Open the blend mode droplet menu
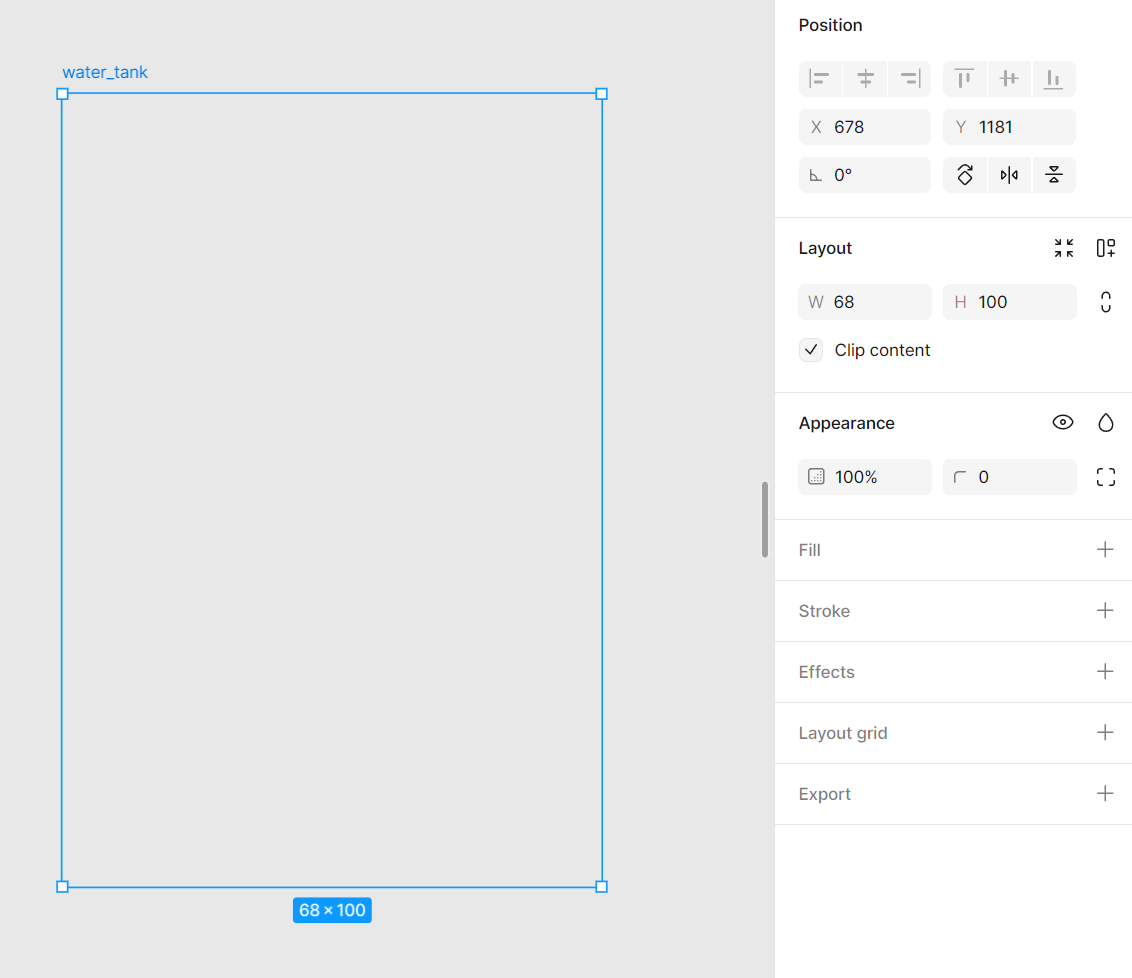This screenshot has width=1132, height=978. pyautogui.click(x=1105, y=423)
